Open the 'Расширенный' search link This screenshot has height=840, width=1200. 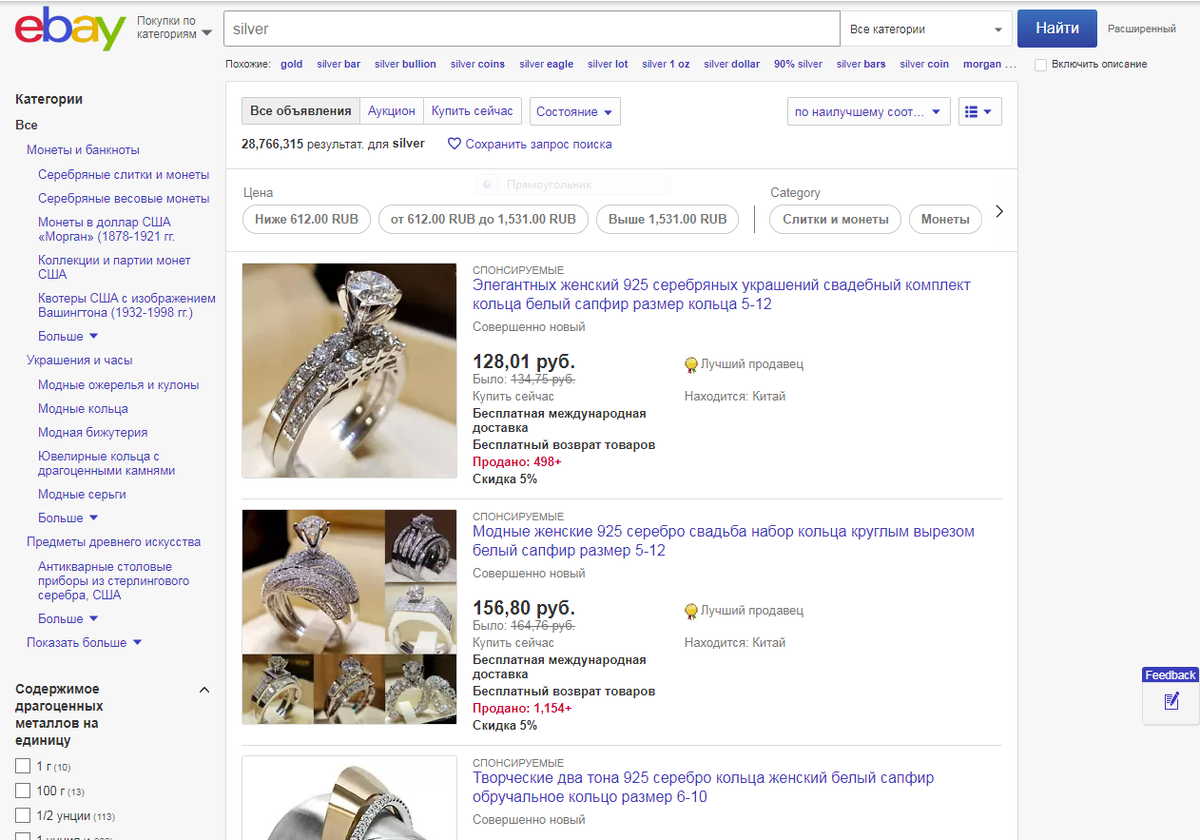tap(1142, 29)
